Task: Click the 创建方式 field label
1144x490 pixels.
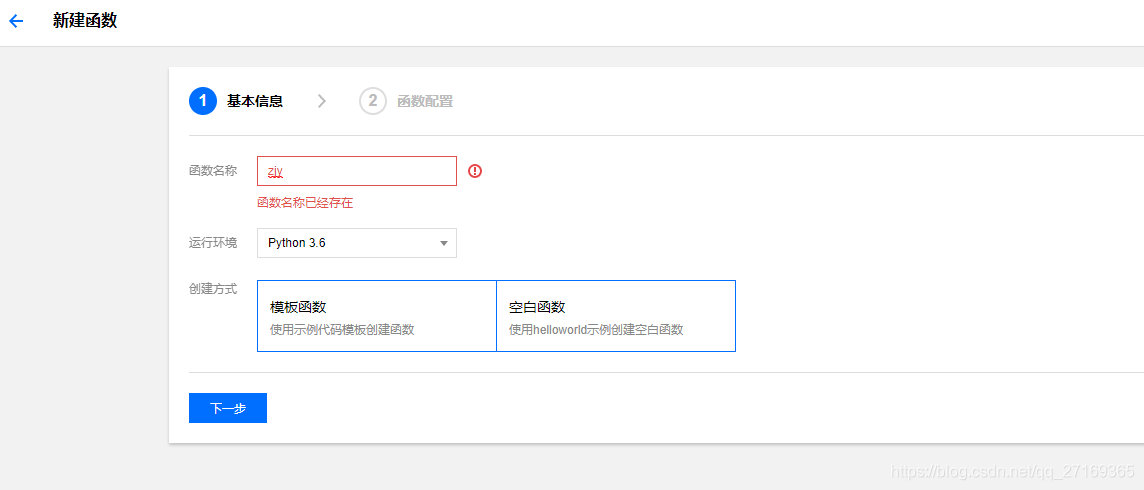Action: (x=213, y=289)
